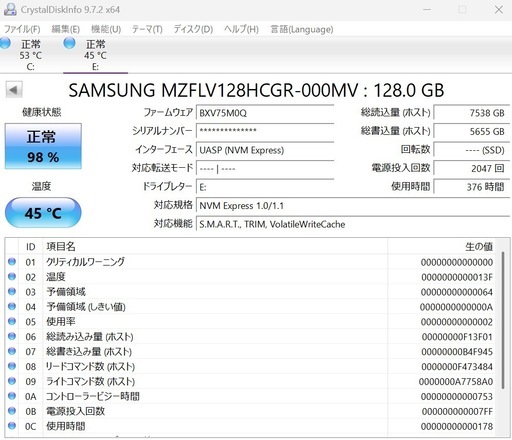Open the テーマ(T) menu
The image size is (512, 440).
(x=147, y=29)
